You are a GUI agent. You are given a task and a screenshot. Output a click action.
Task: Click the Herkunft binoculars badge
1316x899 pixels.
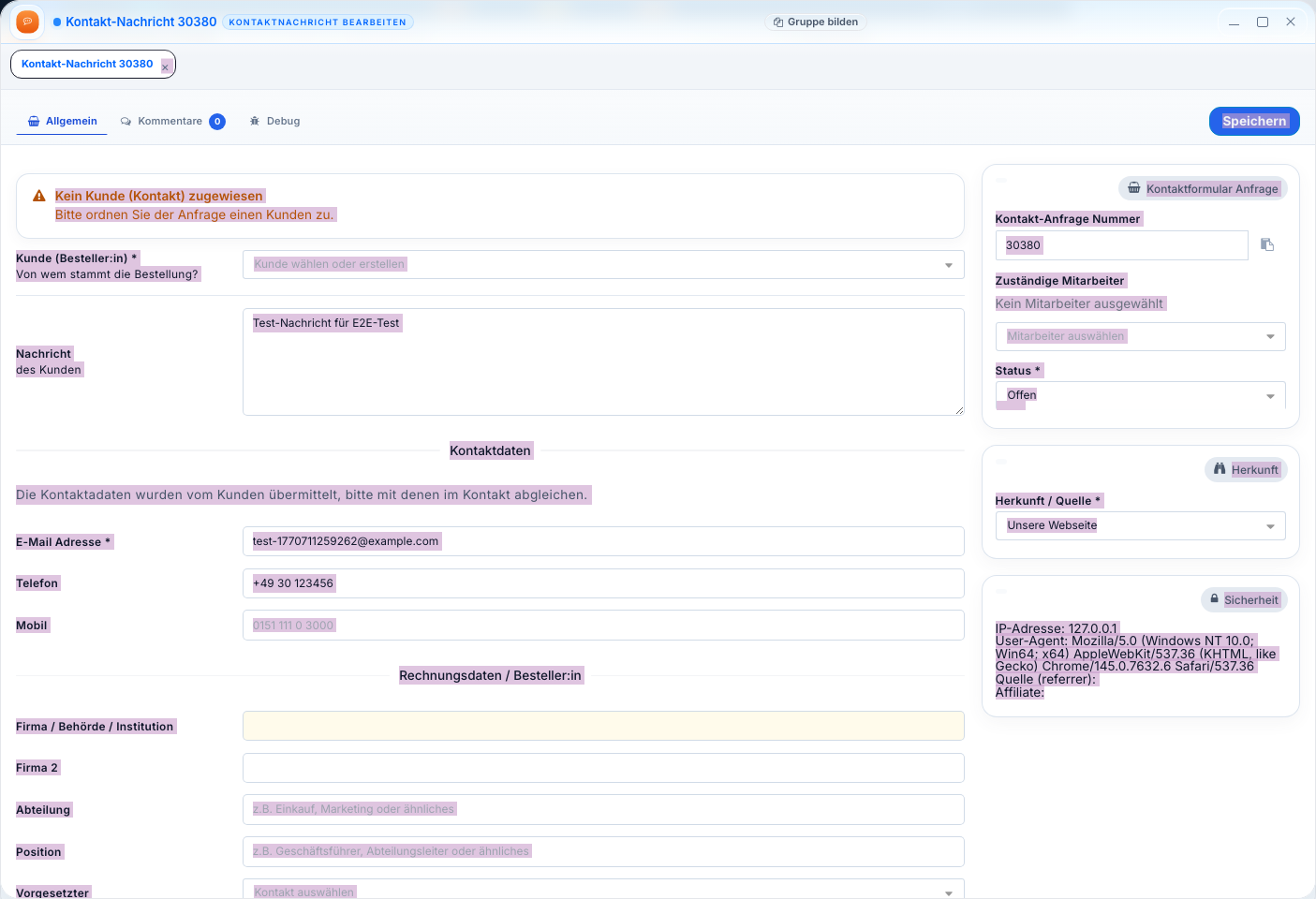[x=1246, y=469]
